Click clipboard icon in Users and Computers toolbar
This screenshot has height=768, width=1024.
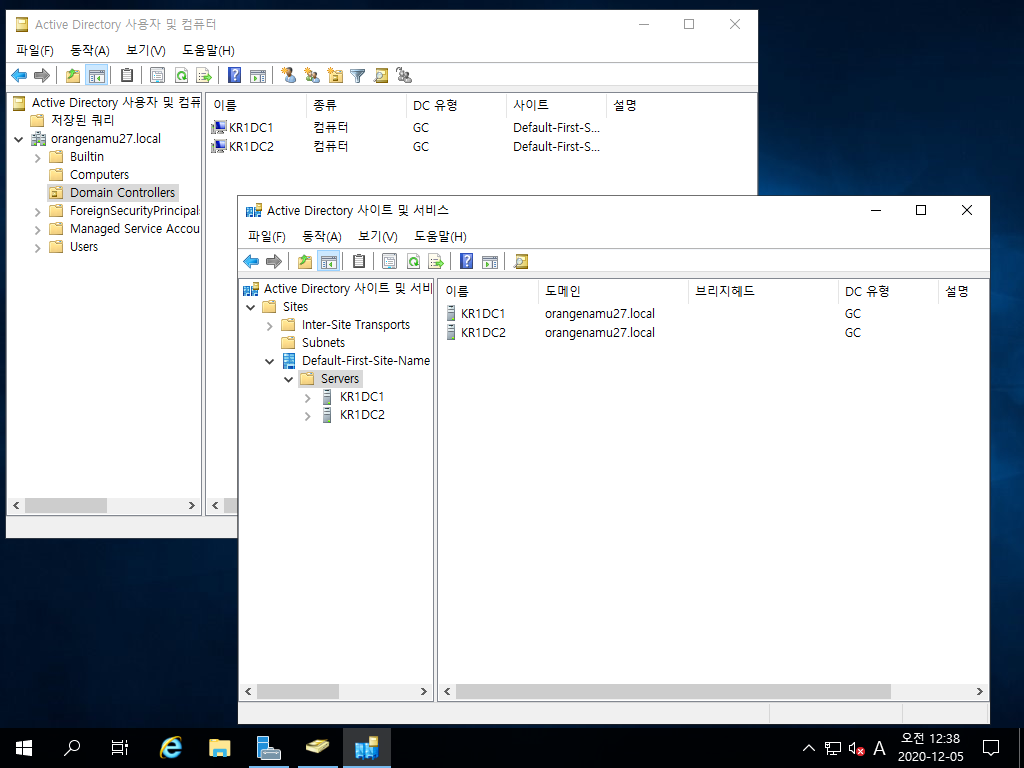point(127,76)
